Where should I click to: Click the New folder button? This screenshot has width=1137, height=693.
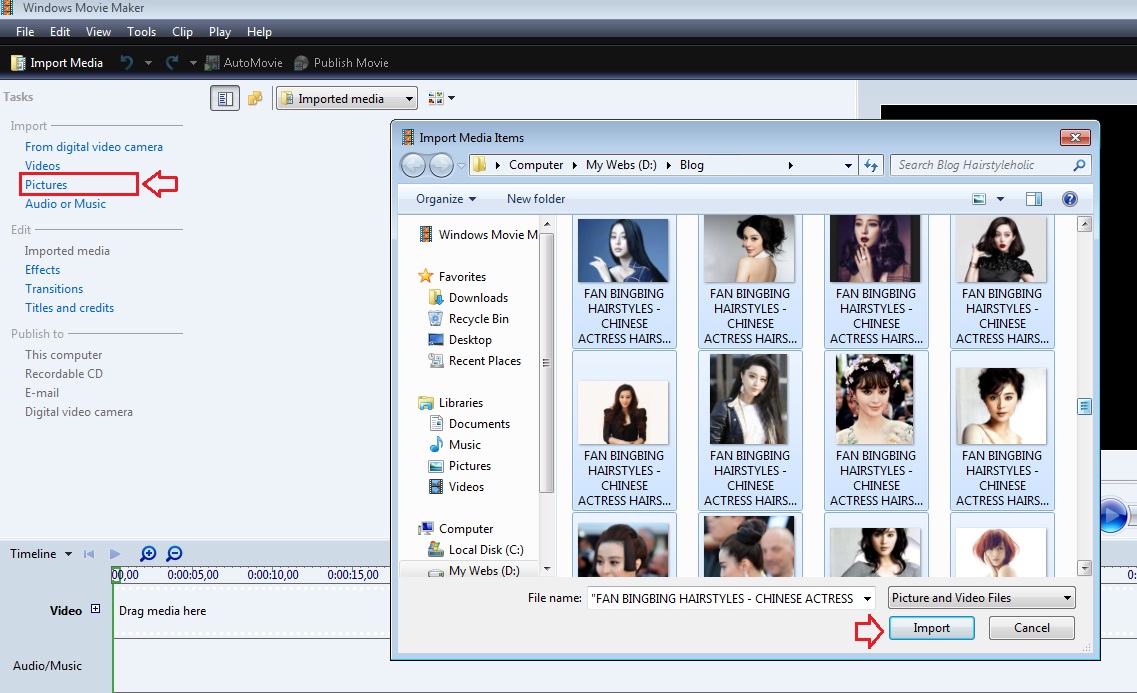(535, 199)
